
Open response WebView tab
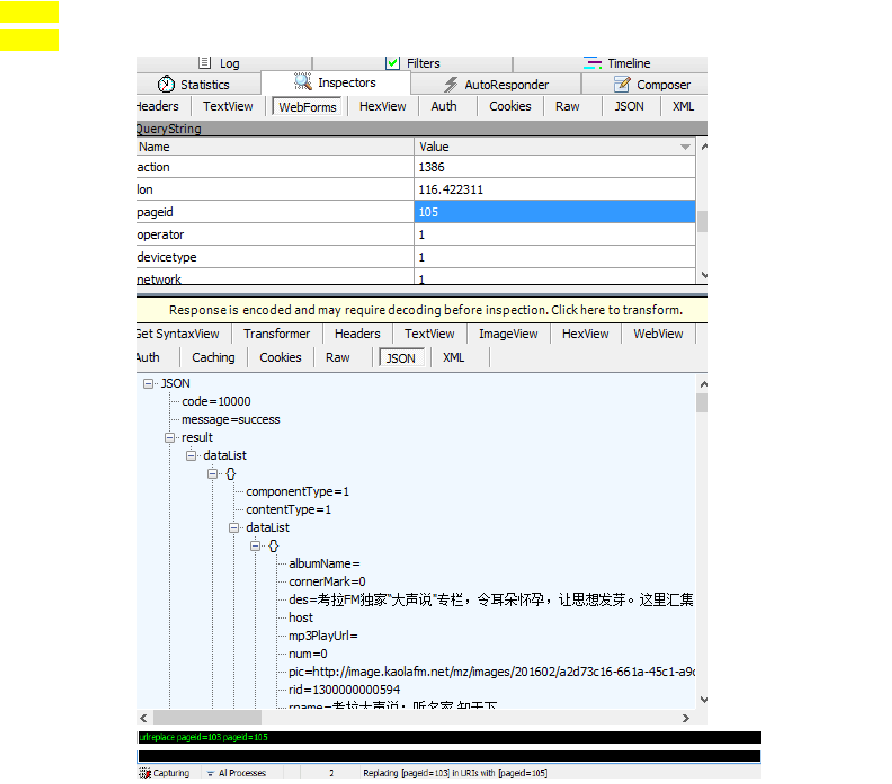coord(658,334)
